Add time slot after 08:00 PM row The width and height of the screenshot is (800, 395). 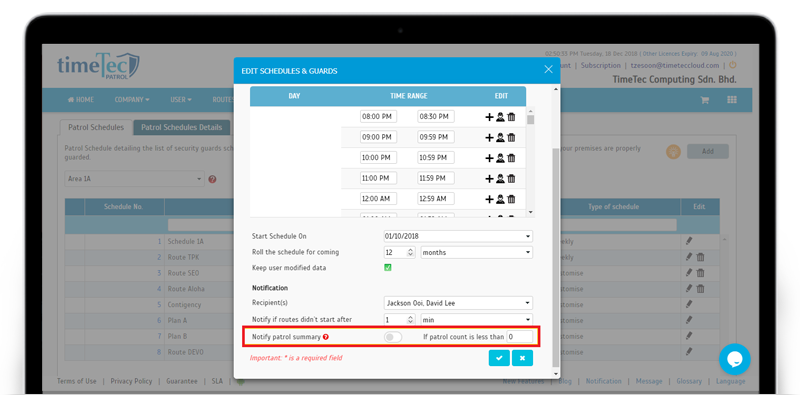(489, 117)
